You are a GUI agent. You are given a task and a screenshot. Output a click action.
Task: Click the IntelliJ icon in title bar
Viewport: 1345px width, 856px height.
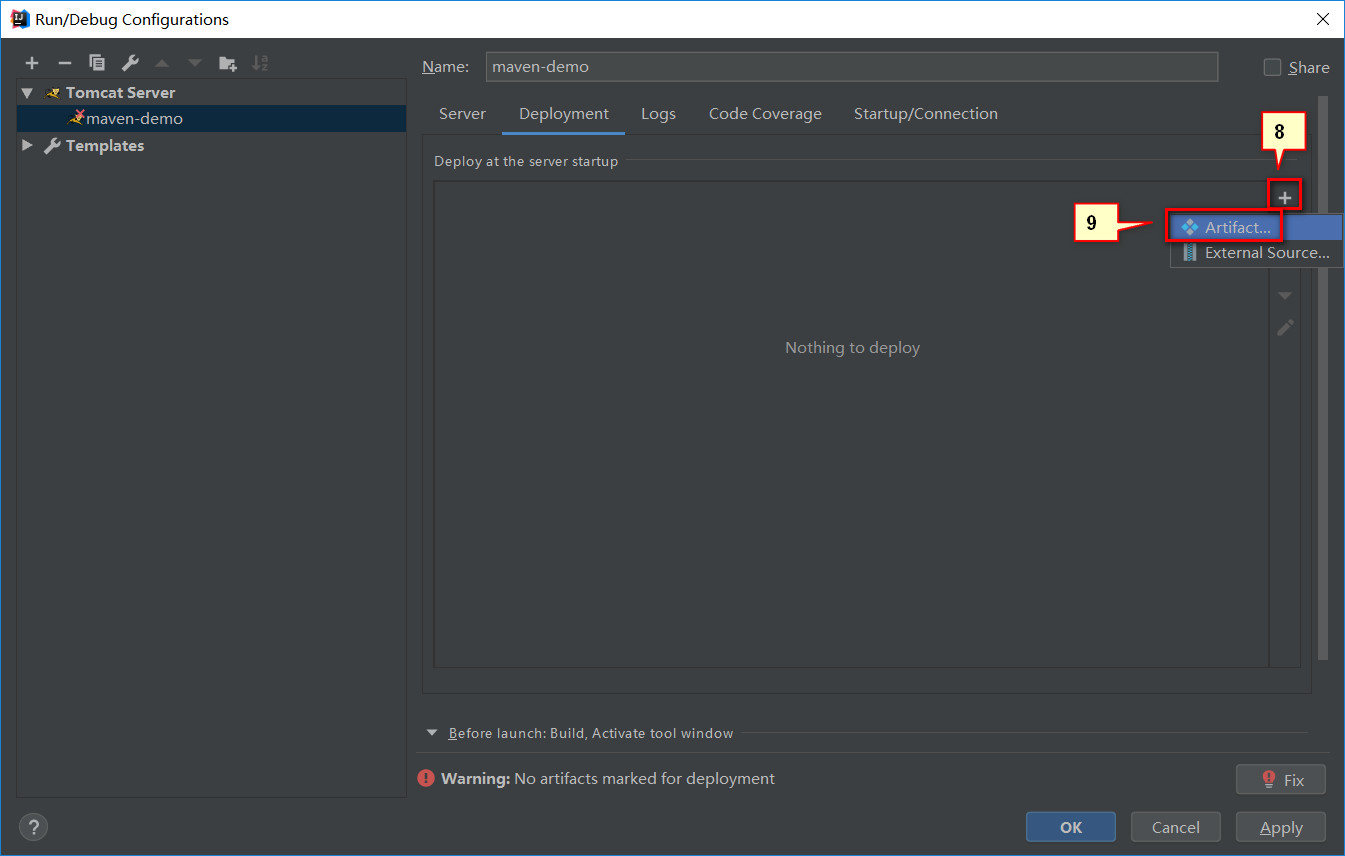[x=19, y=18]
